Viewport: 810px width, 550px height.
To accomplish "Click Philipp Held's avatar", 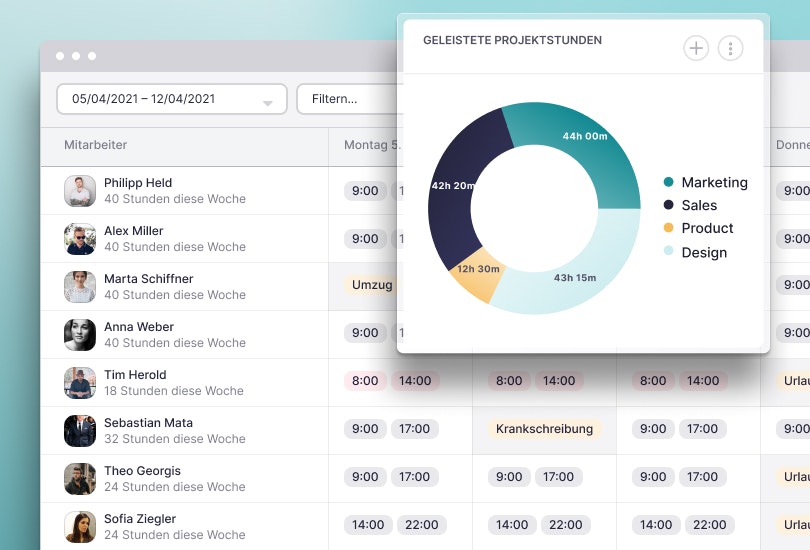I will click(80, 191).
